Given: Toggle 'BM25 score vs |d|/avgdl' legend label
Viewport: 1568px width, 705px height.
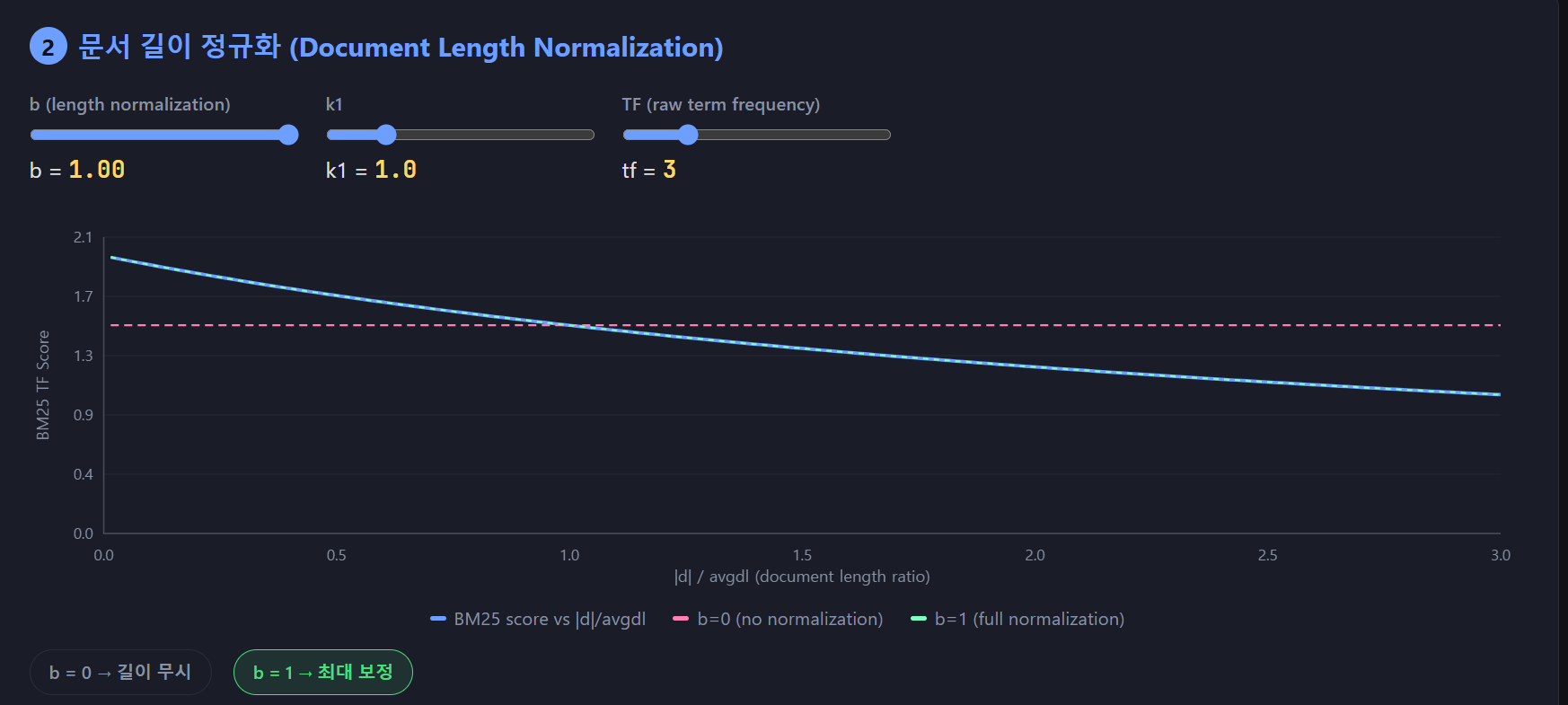Looking at the screenshot, I should pos(550,619).
